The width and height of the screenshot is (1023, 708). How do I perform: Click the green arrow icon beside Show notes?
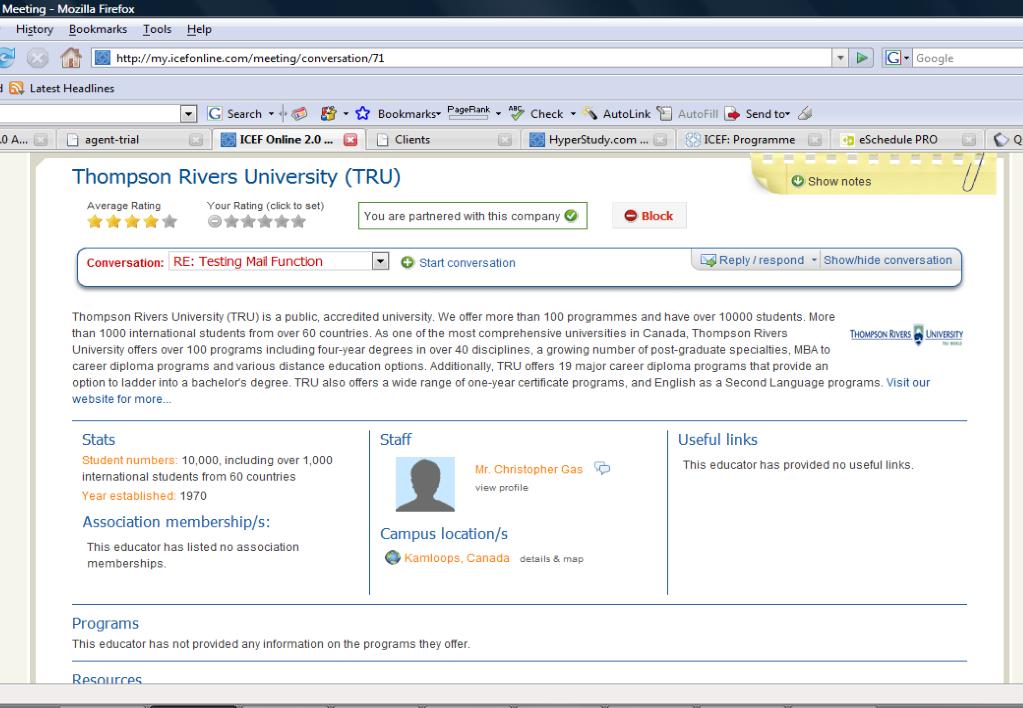pyautogui.click(x=797, y=181)
